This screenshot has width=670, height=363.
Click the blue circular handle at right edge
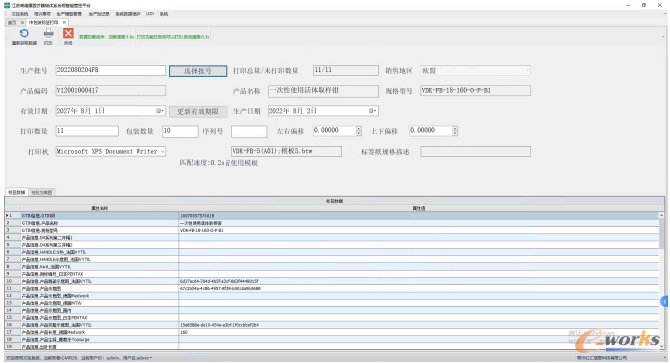[x=664, y=302]
